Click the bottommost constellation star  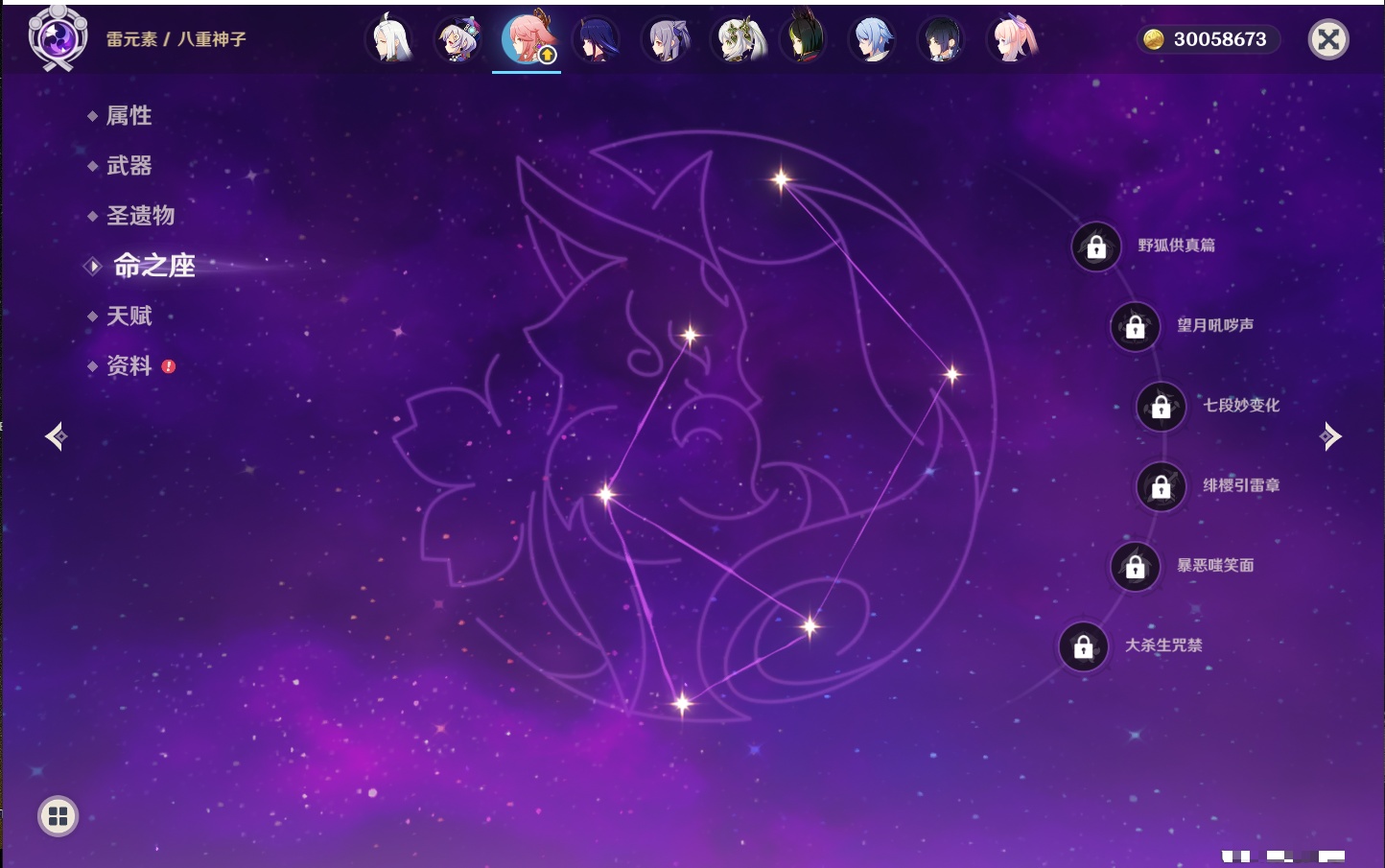click(x=682, y=704)
